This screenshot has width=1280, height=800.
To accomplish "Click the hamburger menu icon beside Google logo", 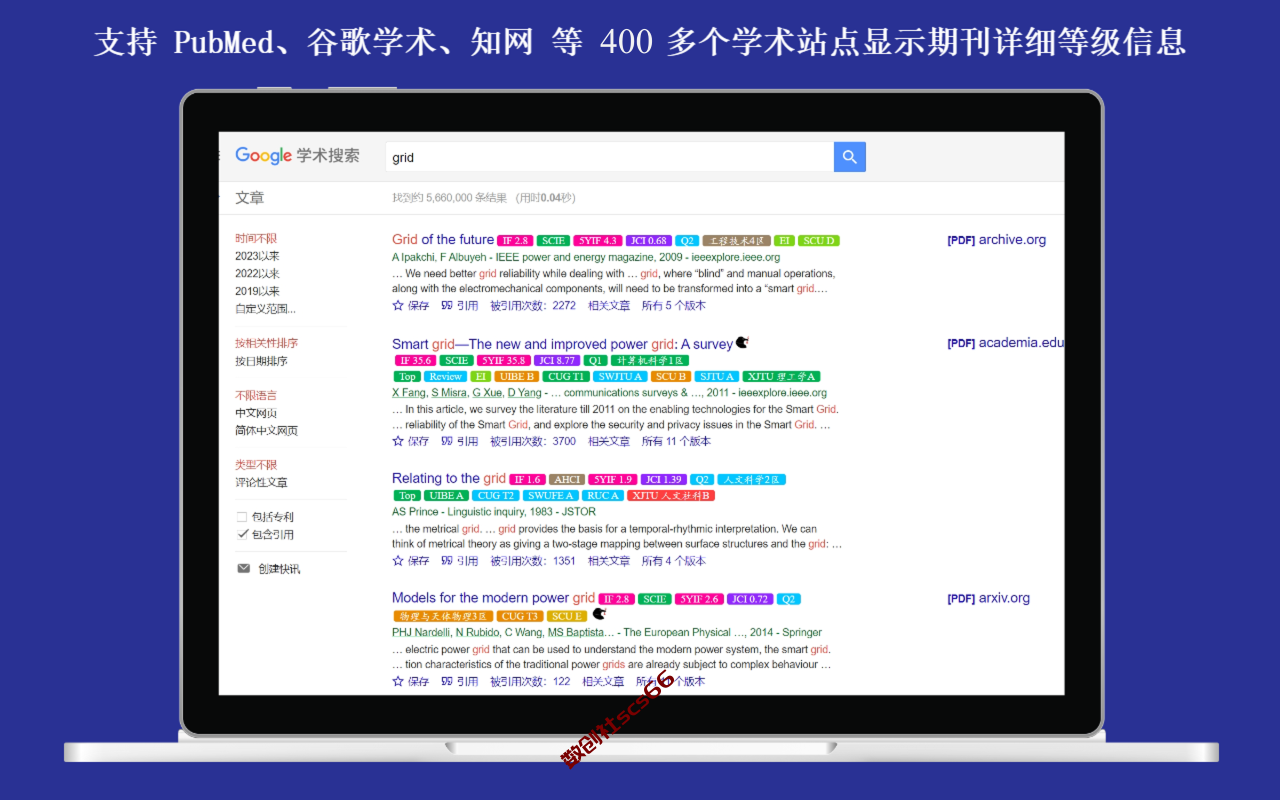I will tap(221, 156).
